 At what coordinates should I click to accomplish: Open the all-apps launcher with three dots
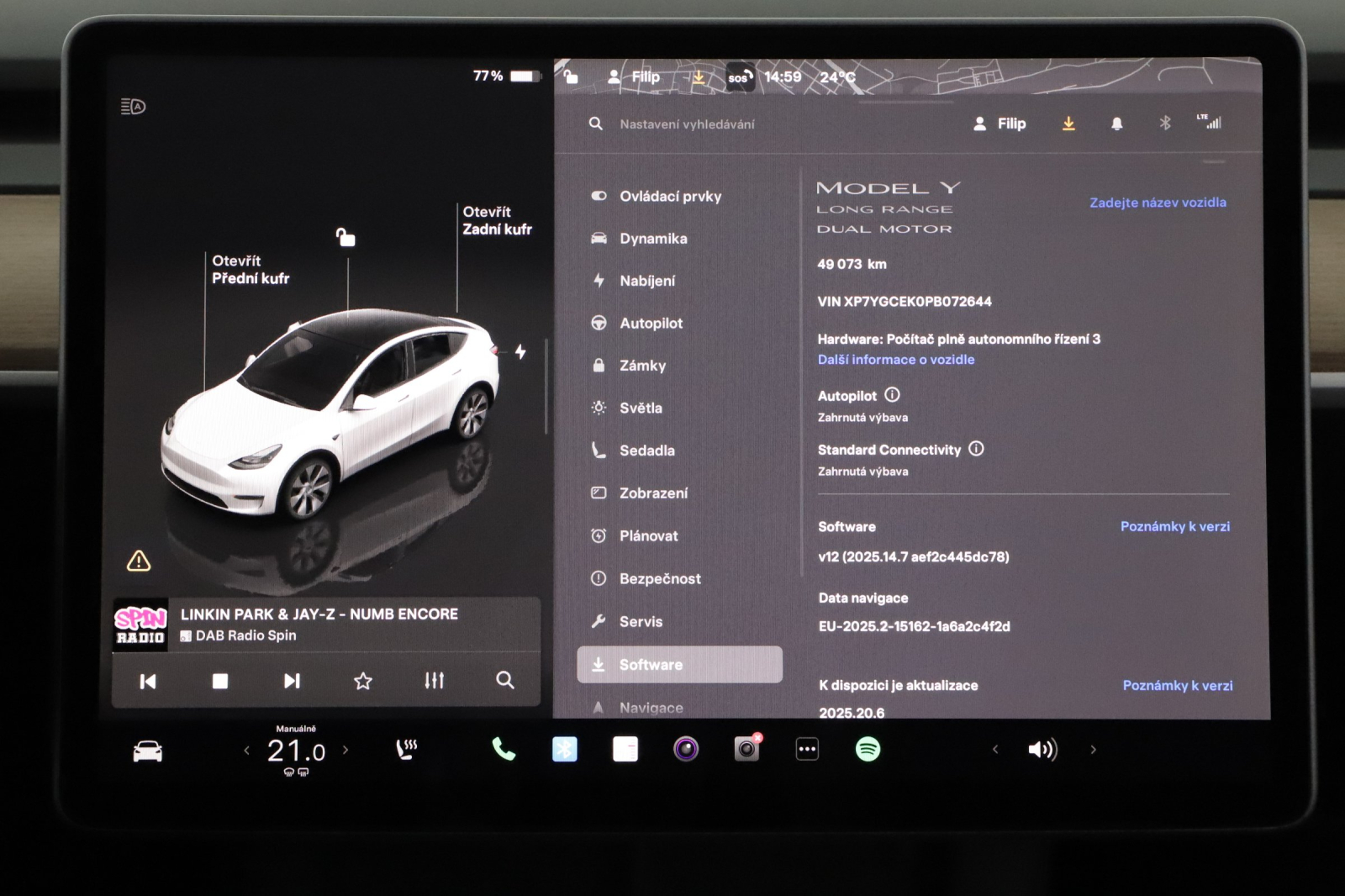pyautogui.click(x=807, y=749)
